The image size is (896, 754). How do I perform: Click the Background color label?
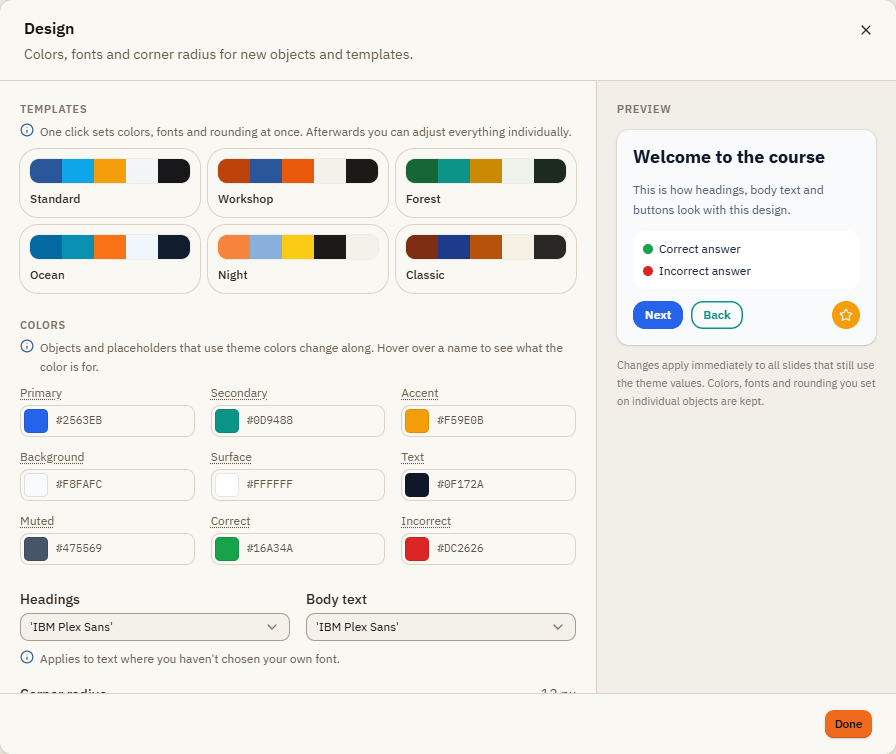coord(52,457)
